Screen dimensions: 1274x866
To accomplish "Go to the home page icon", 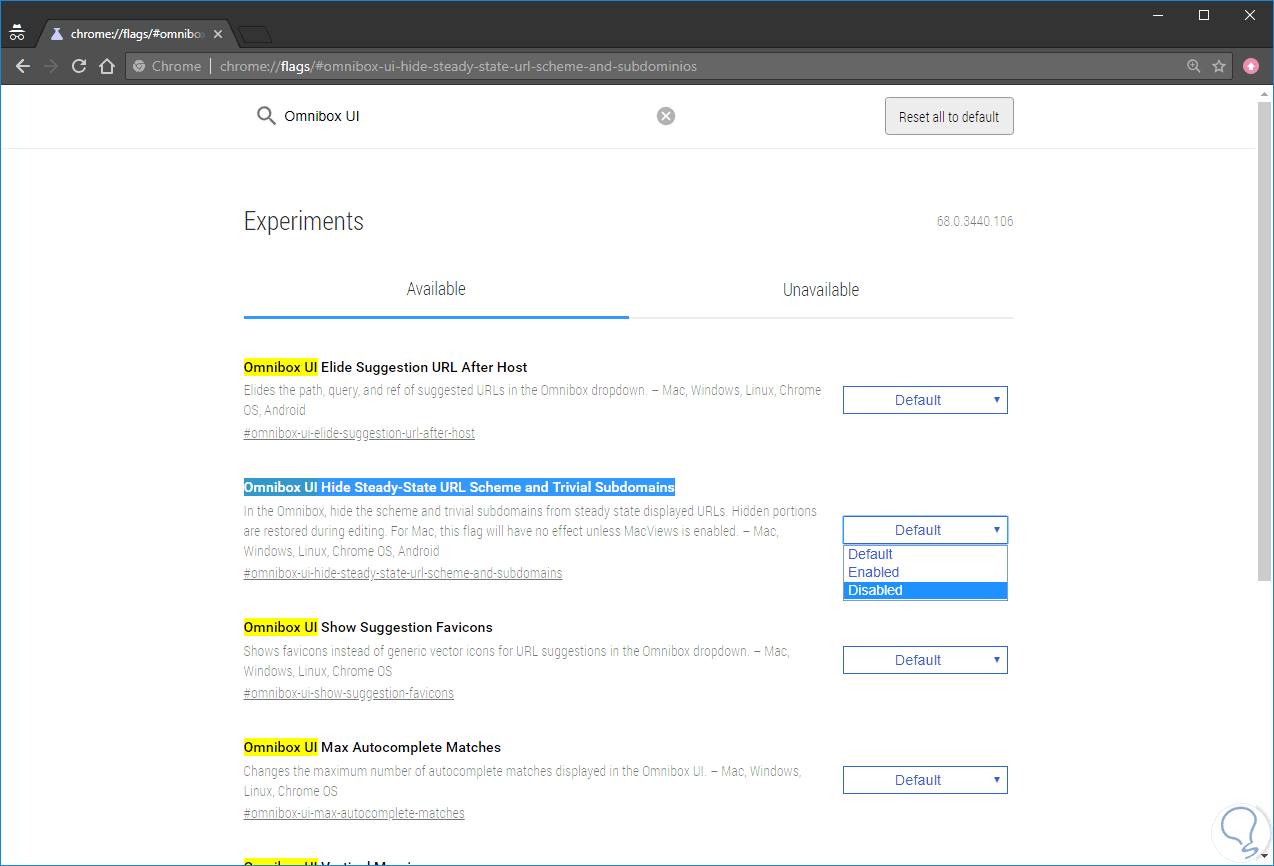I will 107,67.
